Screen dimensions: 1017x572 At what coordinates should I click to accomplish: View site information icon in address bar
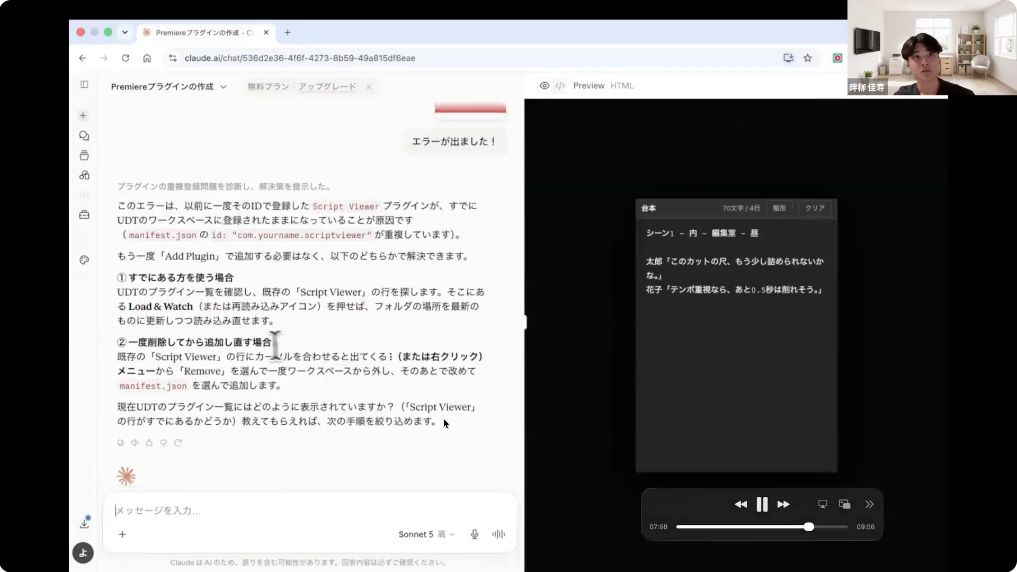(173, 58)
